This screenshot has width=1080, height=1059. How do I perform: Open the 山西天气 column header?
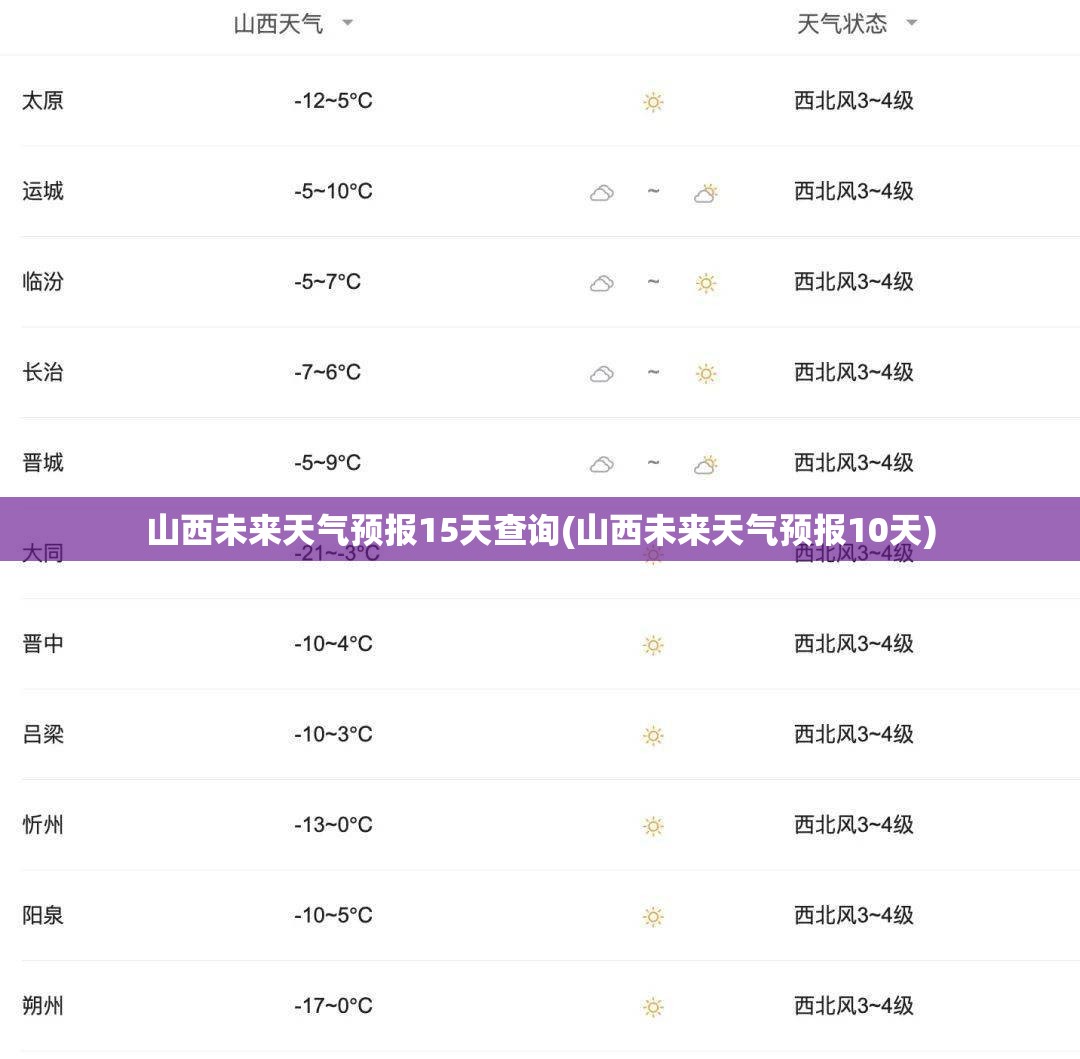point(278,24)
